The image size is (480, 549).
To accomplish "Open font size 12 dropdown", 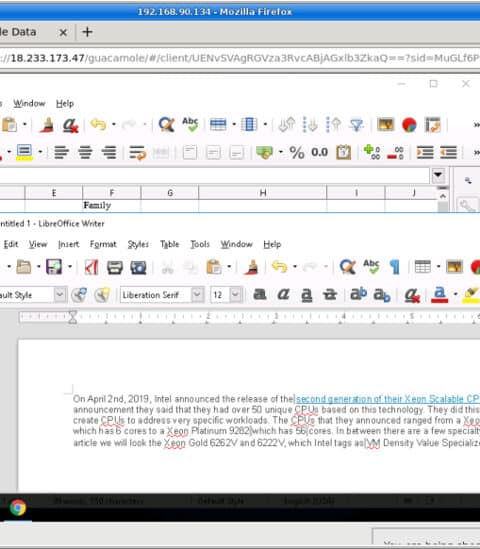I will pyautogui.click(x=235, y=294).
